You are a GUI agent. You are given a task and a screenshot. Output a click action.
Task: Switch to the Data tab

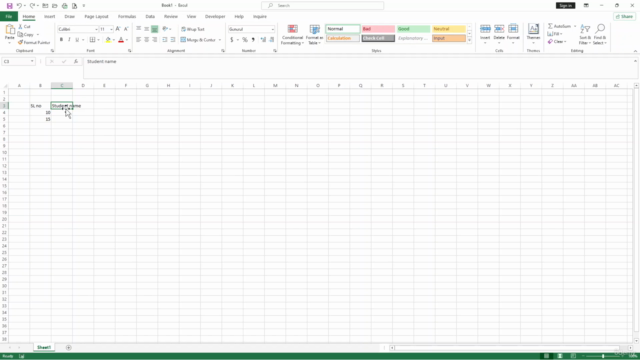pos(150,17)
